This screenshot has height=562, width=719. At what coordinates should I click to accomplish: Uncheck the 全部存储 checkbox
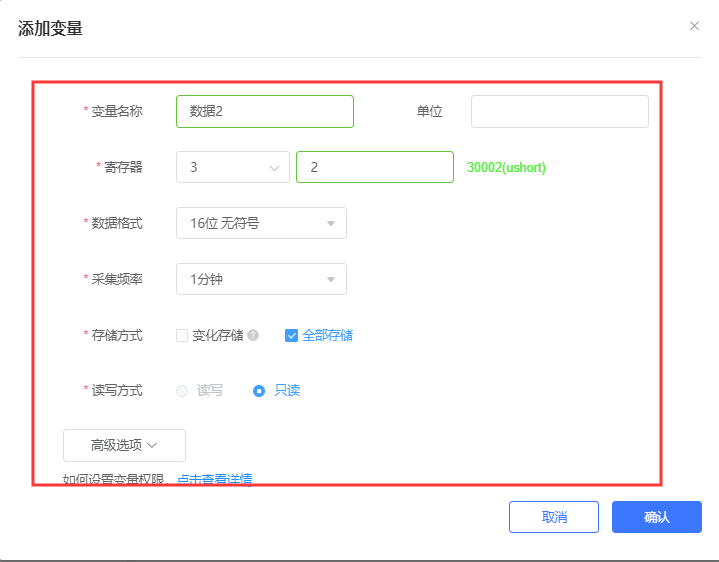pos(291,336)
